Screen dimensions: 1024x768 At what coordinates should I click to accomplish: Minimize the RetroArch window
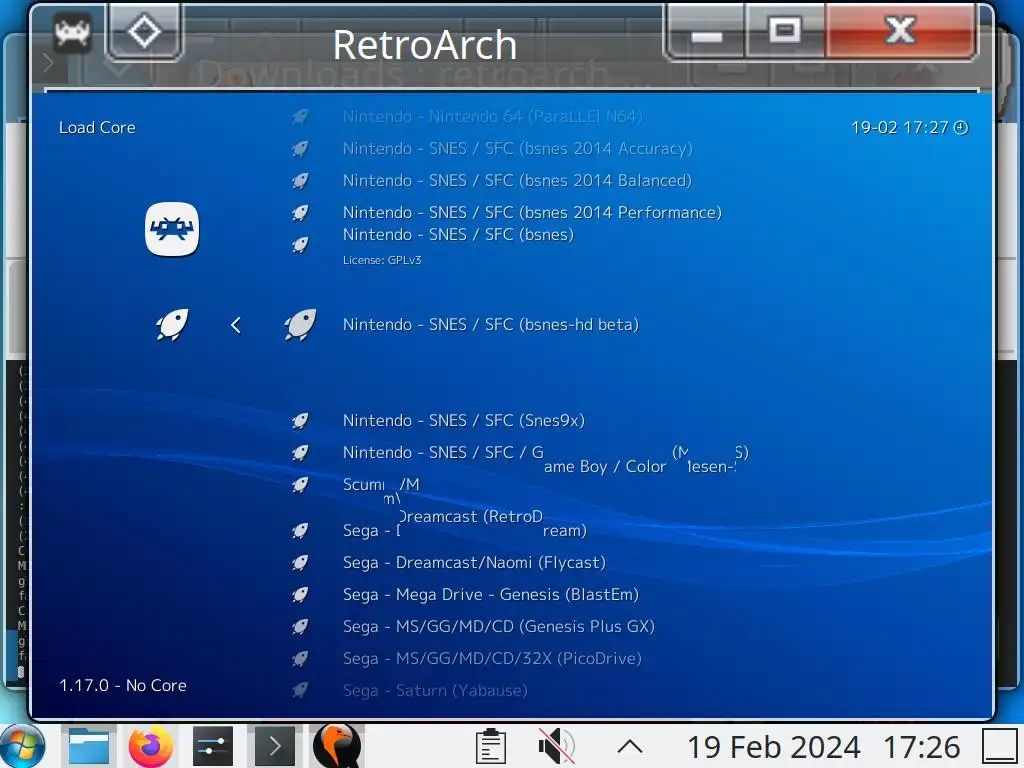click(706, 31)
